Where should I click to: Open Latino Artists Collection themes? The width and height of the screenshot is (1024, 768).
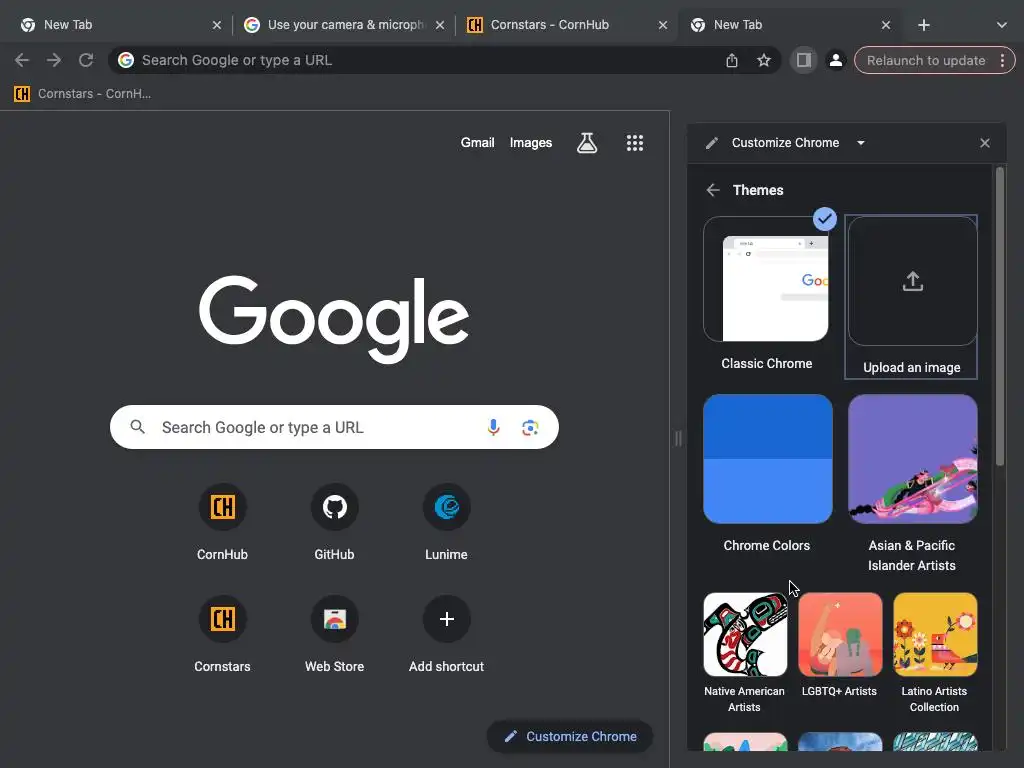click(935, 653)
